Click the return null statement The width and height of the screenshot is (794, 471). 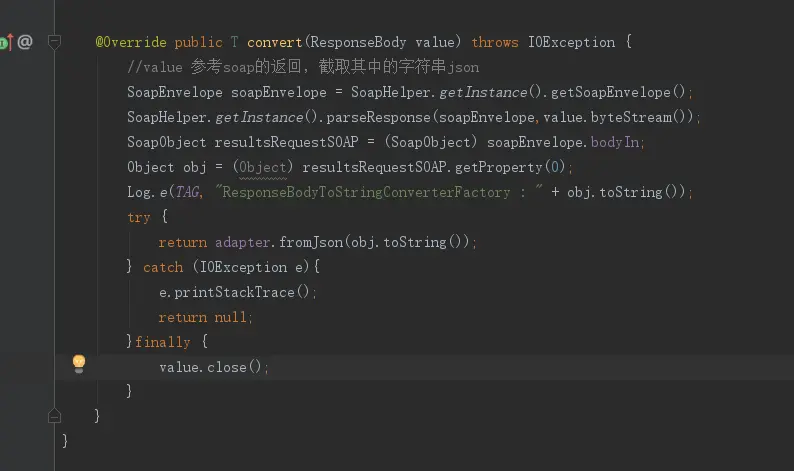(205, 318)
